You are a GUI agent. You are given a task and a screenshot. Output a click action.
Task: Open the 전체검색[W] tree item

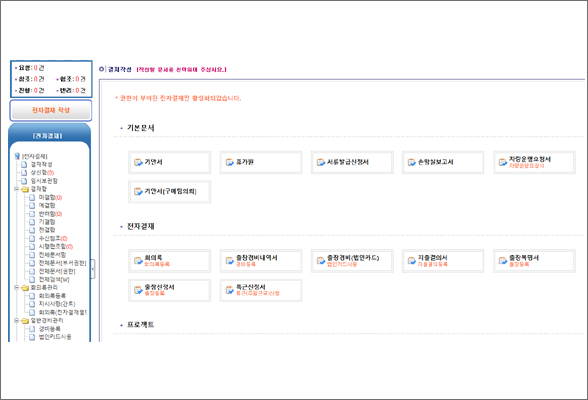pyautogui.click(x=54, y=280)
